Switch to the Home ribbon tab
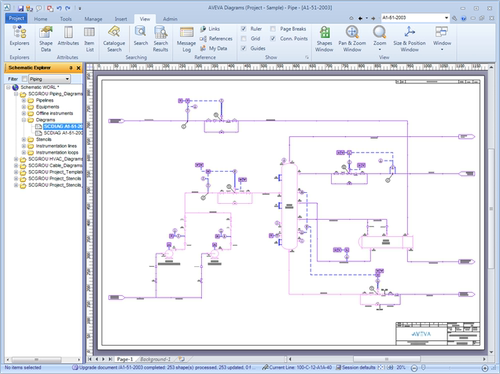Viewport: 500px width, 374px height. 40,19
